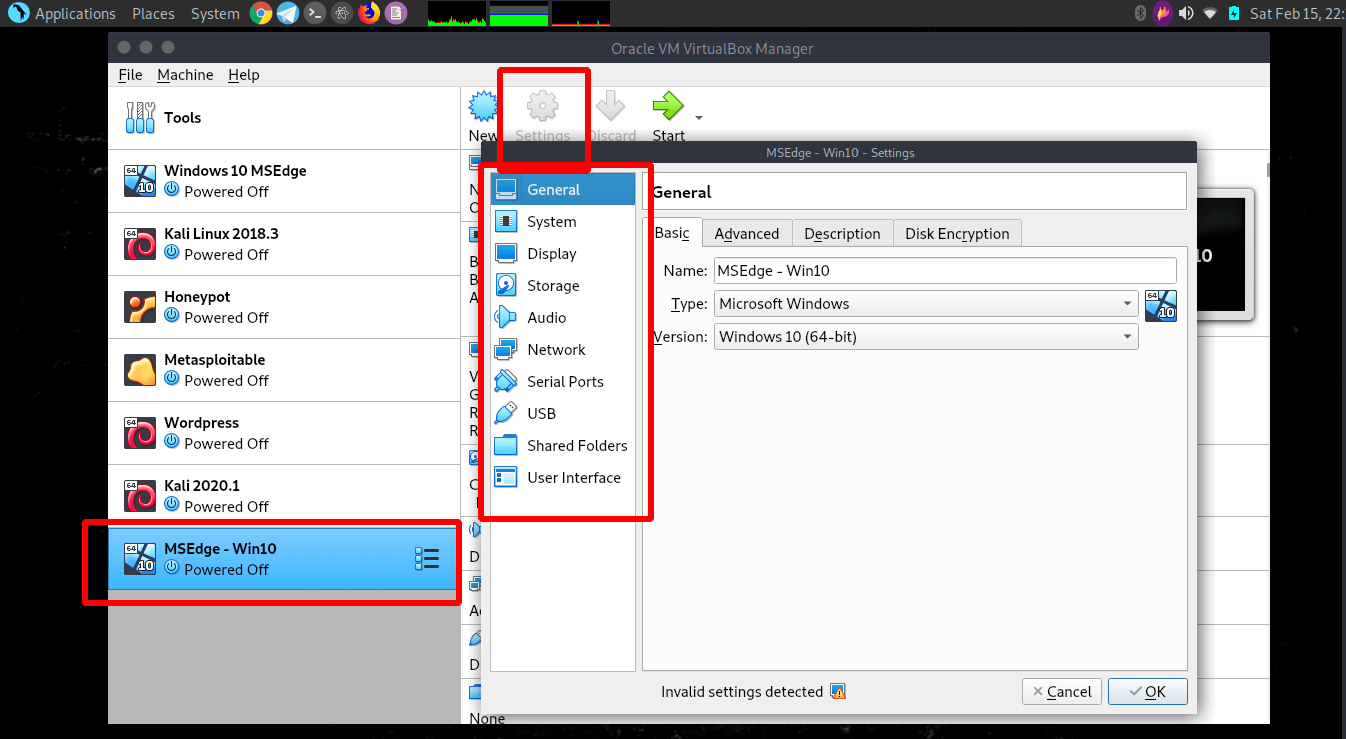Open the MSEdge - Win10 list menu icon
Screen dimensions: 1346x739
[427, 559]
